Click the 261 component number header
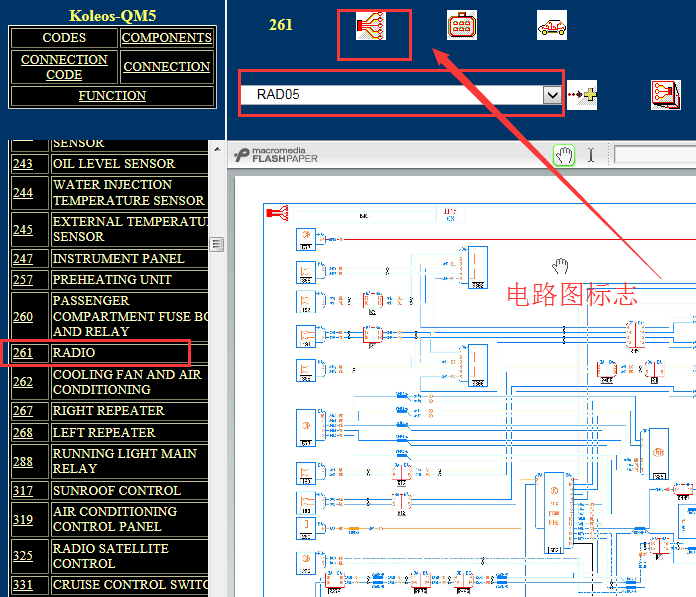 point(281,25)
